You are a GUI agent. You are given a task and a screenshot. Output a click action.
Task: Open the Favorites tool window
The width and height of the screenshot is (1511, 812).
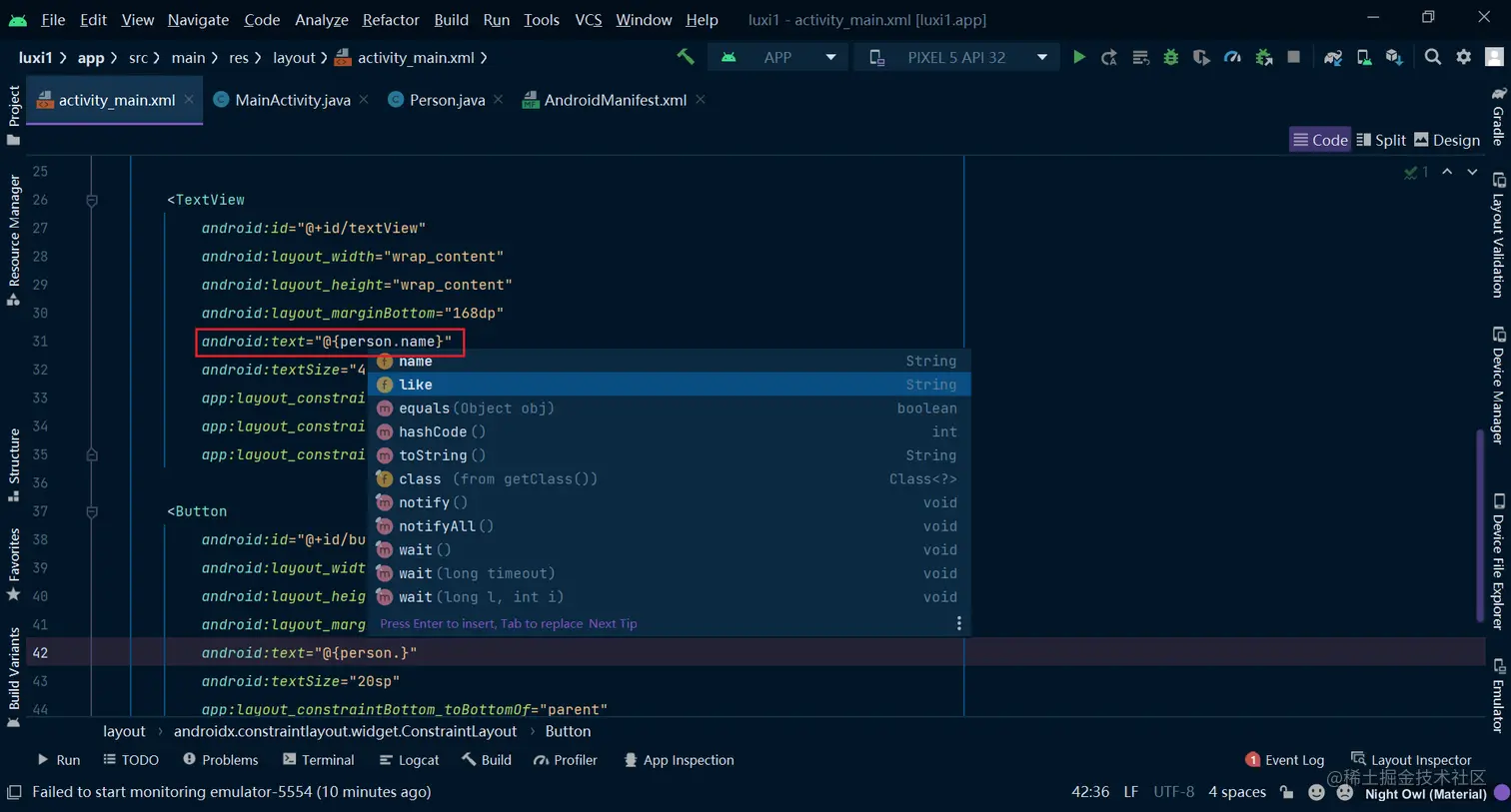coord(13,564)
